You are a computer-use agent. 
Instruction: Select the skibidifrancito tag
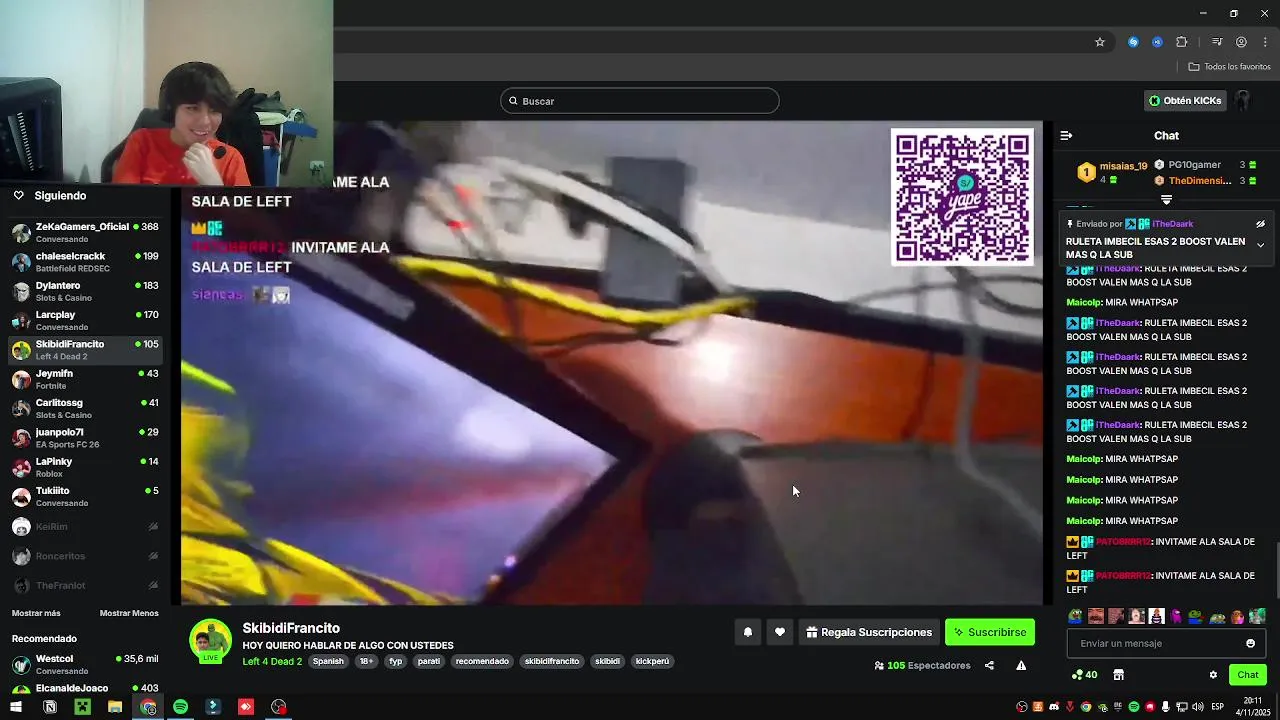(552, 661)
